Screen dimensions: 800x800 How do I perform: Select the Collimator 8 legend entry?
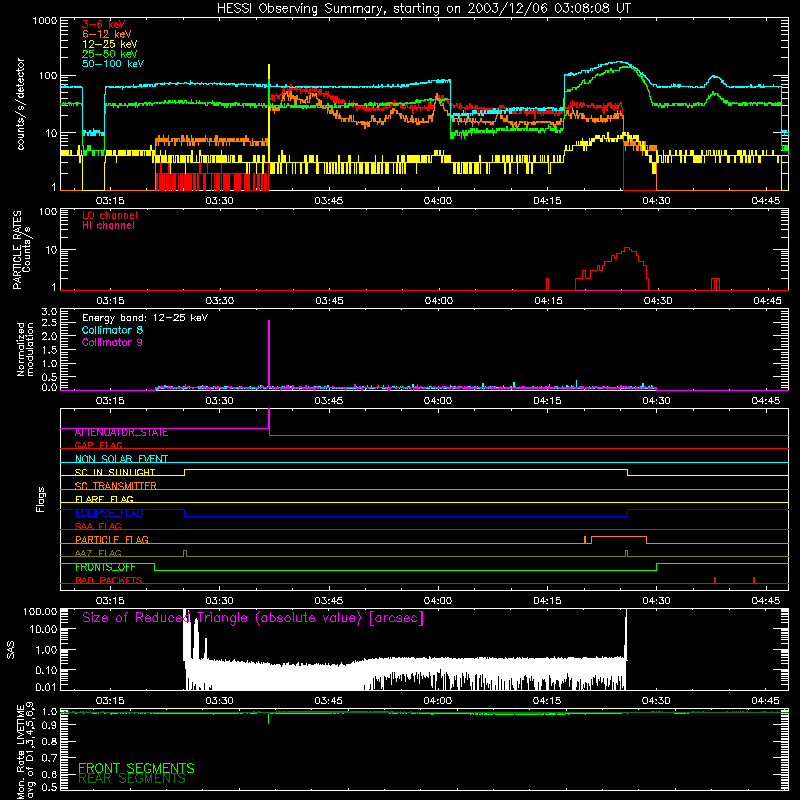(x=112, y=330)
